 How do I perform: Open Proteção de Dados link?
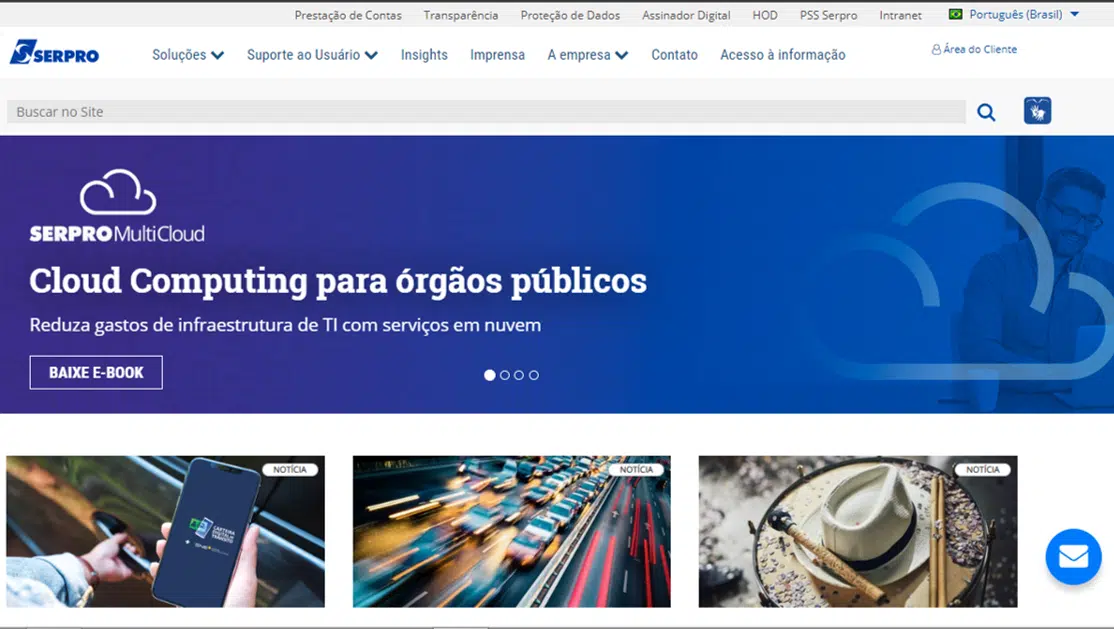pyautogui.click(x=570, y=15)
